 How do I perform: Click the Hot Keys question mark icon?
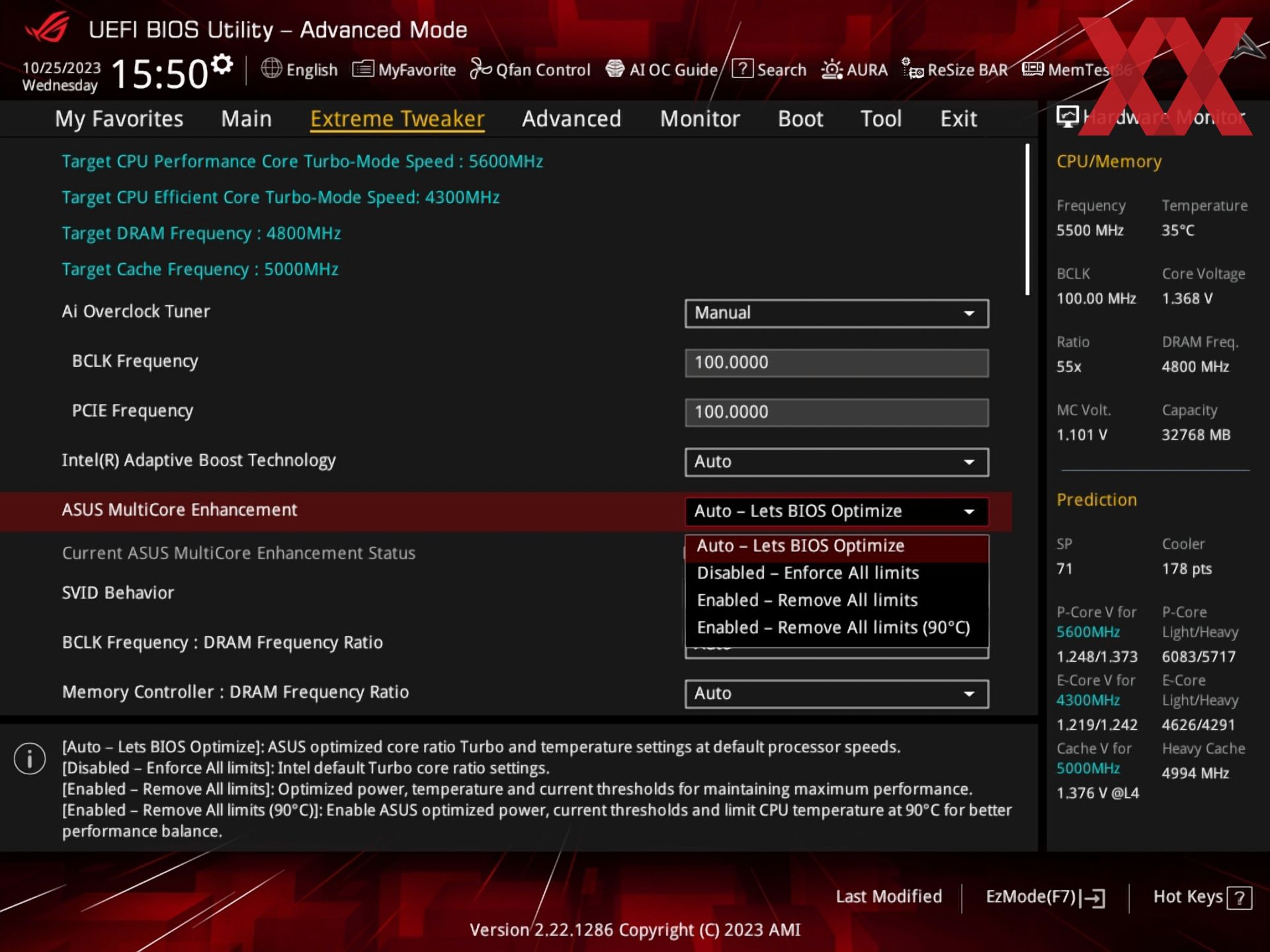tap(1239, 898)
